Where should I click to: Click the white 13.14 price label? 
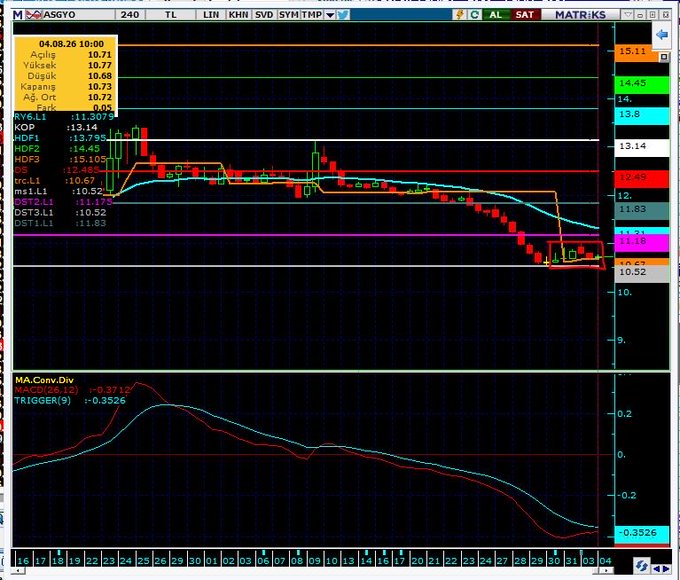(642, 147)
